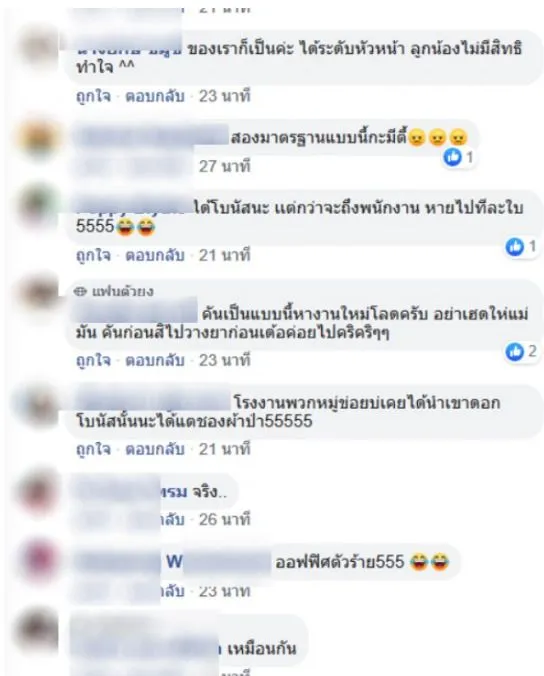Screen dimensions: 544x676
Task: Click the like reaction icon on the โบนัส 5555 comment
Action: [x=514, y=247]
